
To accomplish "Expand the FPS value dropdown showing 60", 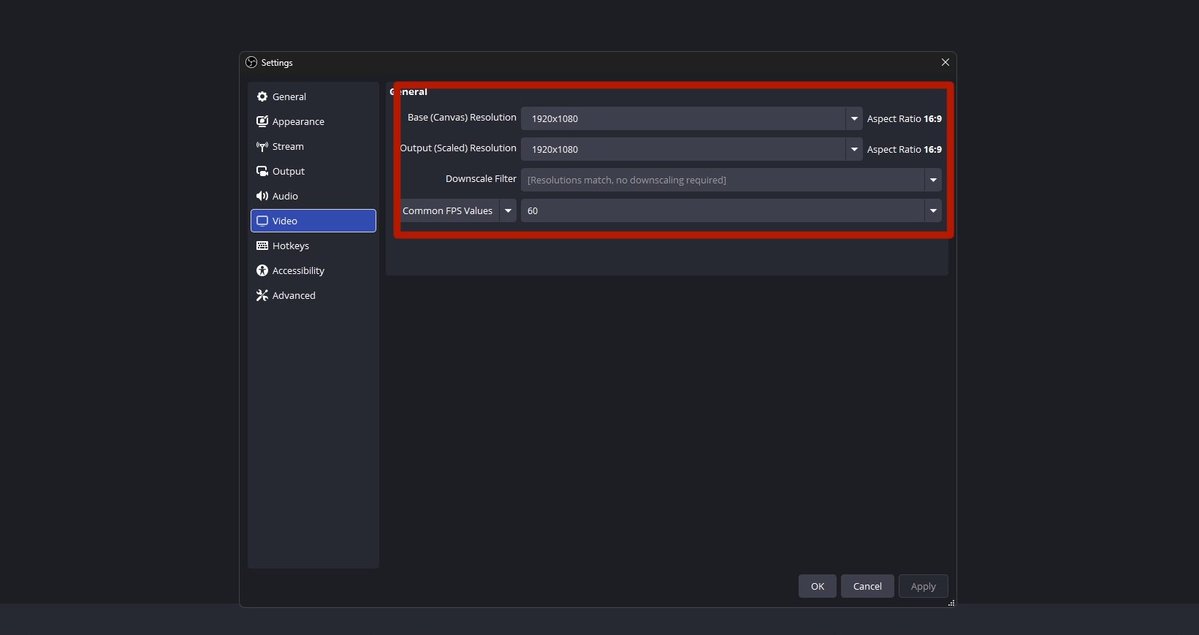I will [932, 210].
